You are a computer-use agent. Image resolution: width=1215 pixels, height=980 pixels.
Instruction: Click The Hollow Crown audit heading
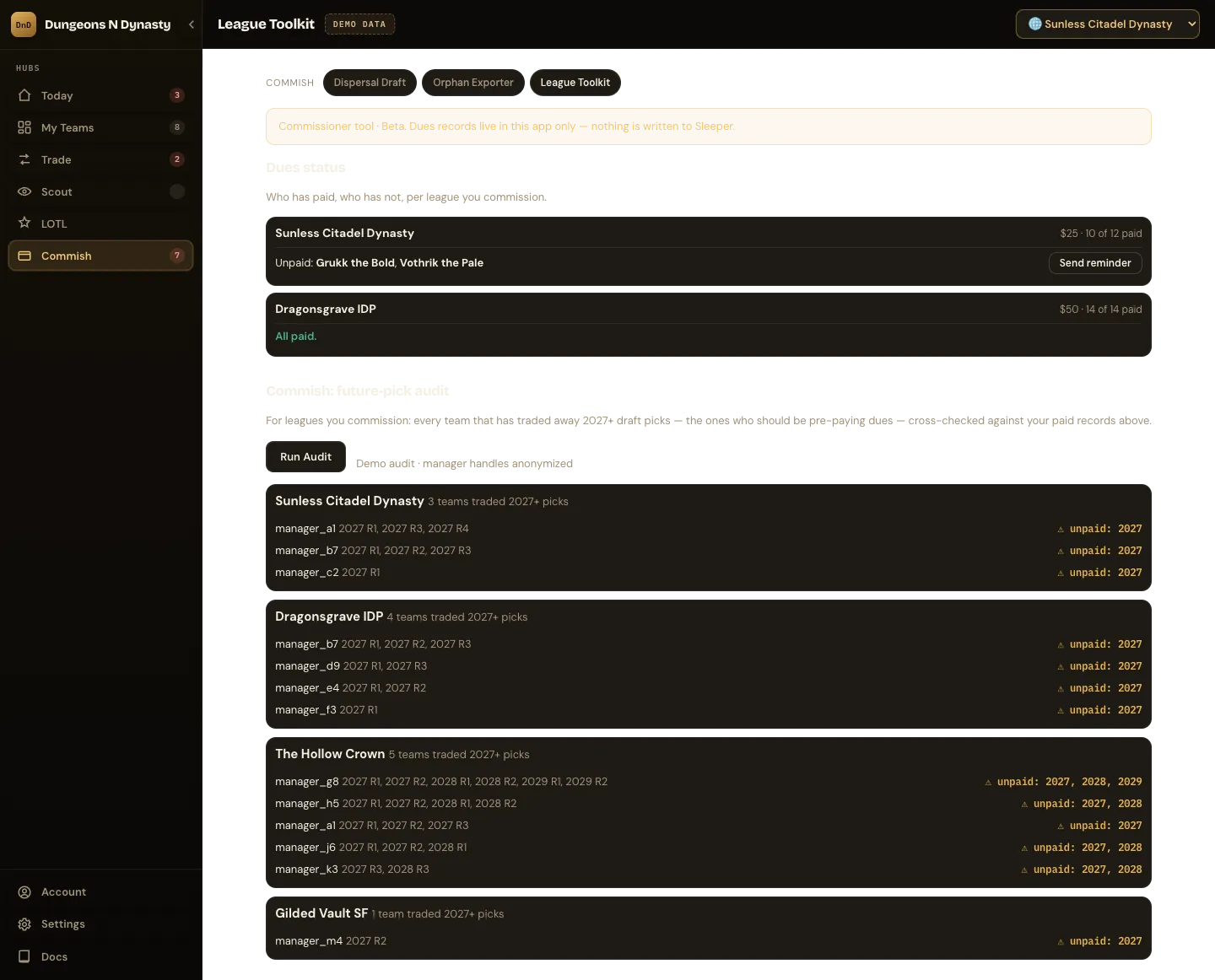(x=330, y=754)
